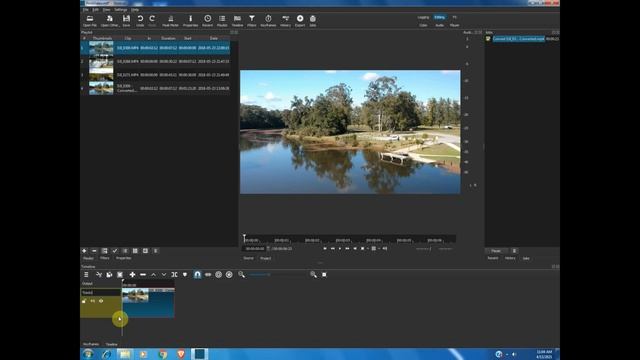Click the timeline zoom out magnifier
The width and height of the screenshot is (640, 360).
(241, 275)
